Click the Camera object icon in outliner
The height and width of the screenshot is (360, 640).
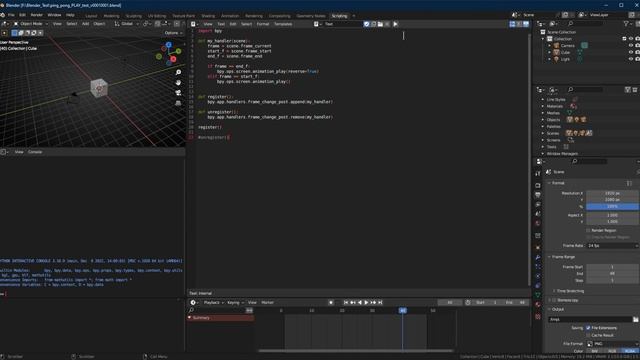(556, 45)
